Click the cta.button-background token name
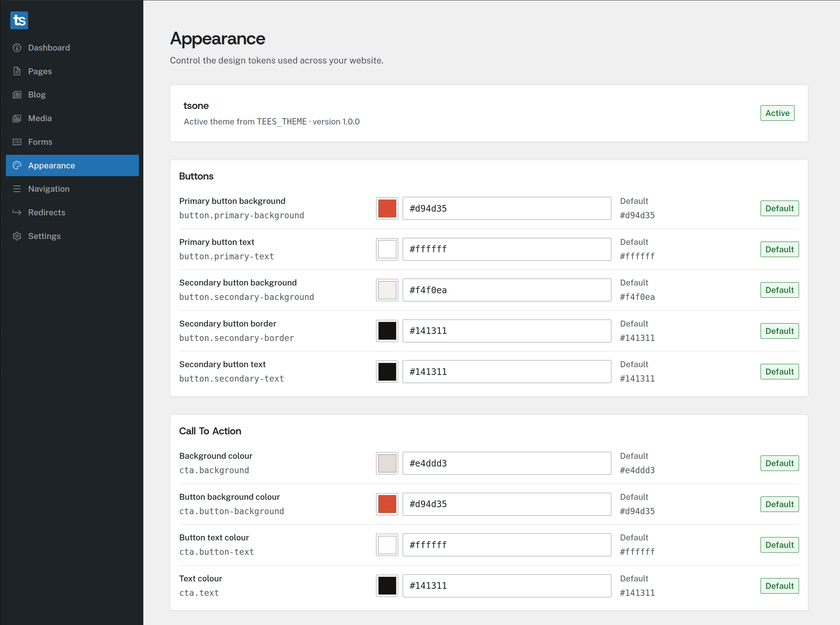 pyautogui.click(x=231, y=511)
